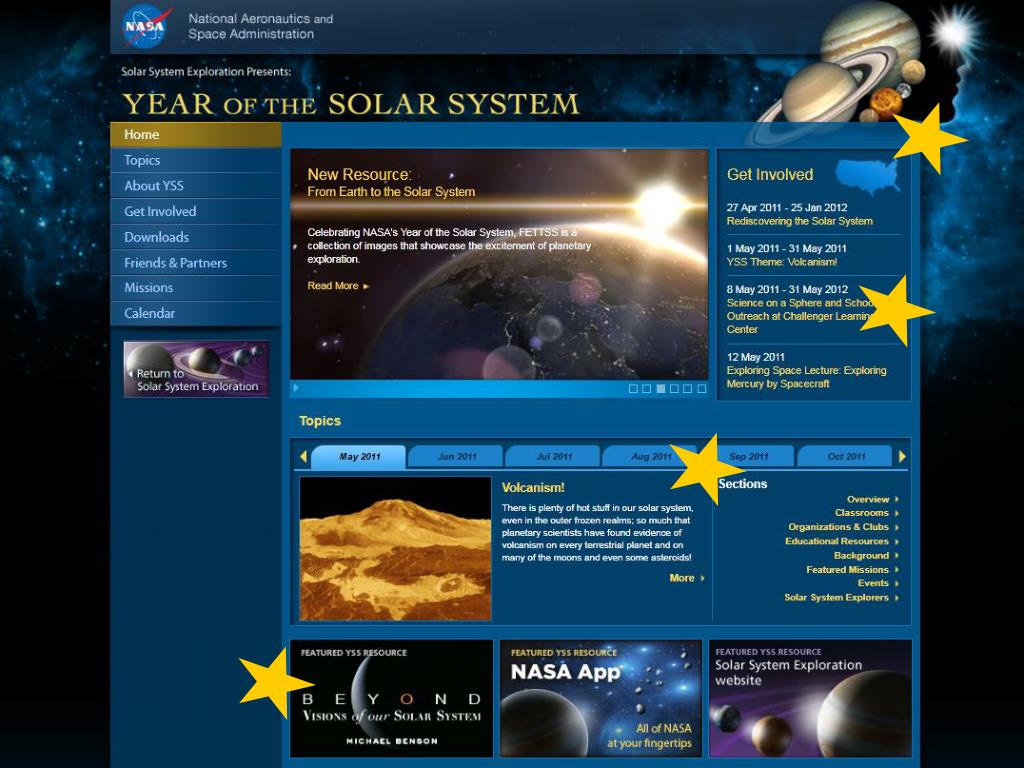Open the NASA App featured resource
Viewport: 1024px width, 768px height.
click(x=600, y=698)
